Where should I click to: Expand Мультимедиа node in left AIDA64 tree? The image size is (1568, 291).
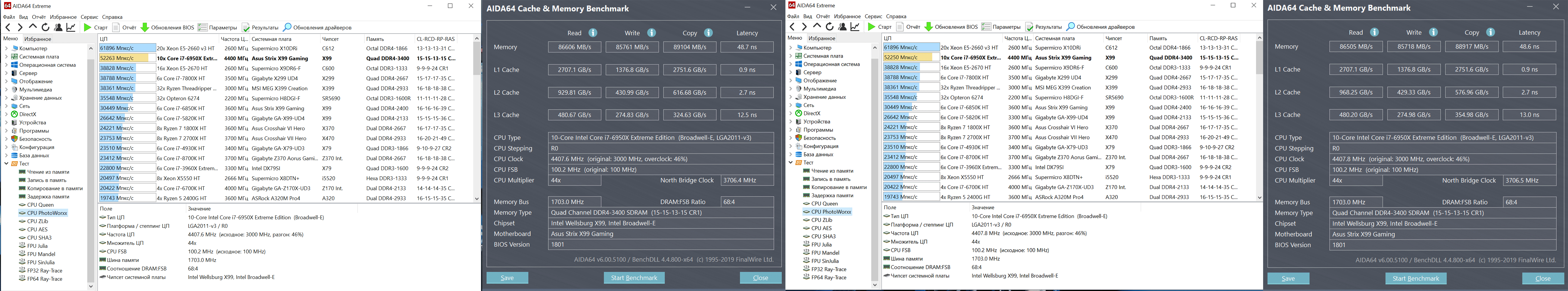[x=6, y=89]
